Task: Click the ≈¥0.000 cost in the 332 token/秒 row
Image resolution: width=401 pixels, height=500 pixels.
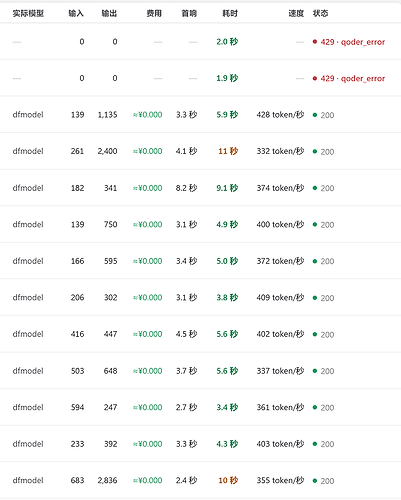Action: (148, 151)
